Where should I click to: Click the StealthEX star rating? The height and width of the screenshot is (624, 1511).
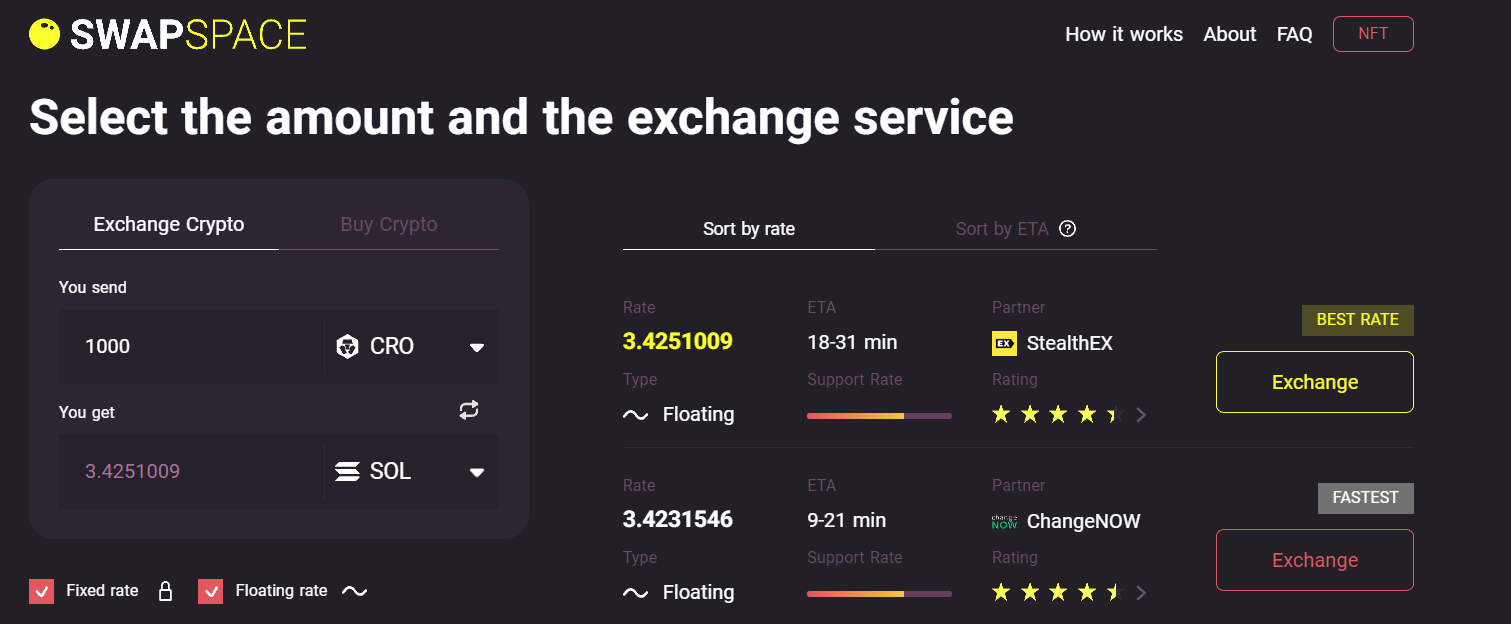point(1058,414)
